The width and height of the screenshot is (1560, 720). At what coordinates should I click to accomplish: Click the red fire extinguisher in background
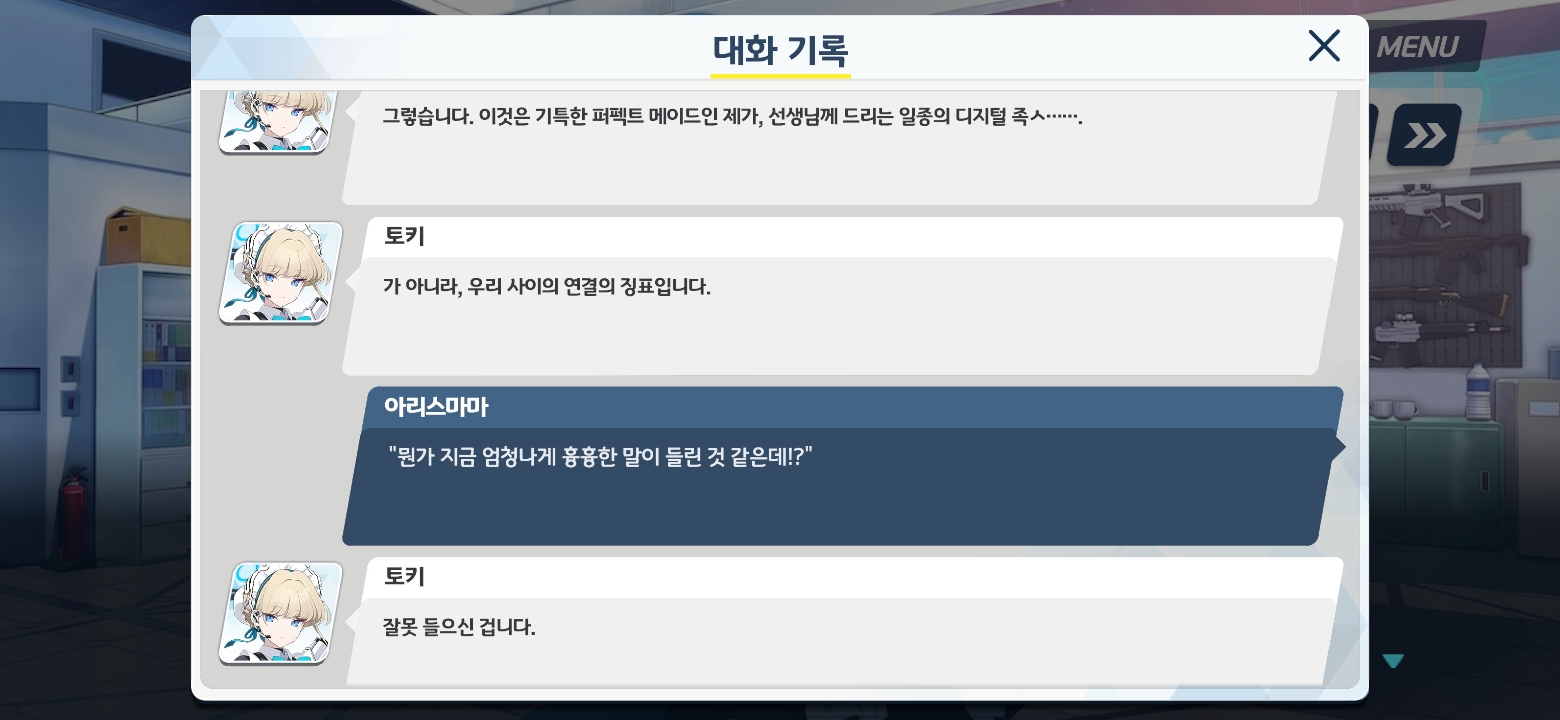(x=73, y=520)
